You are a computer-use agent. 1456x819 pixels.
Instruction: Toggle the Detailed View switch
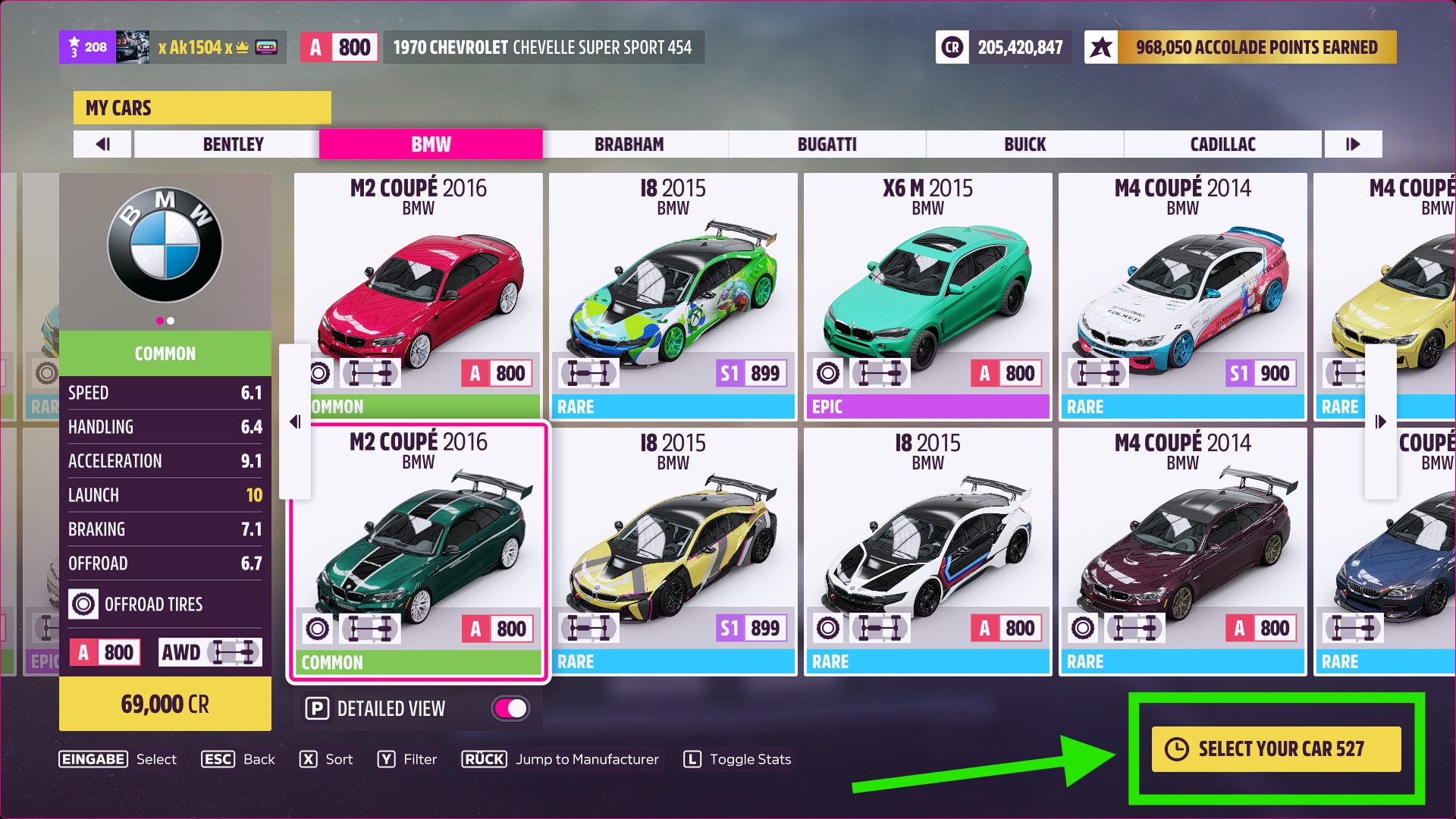coord(511,708)
